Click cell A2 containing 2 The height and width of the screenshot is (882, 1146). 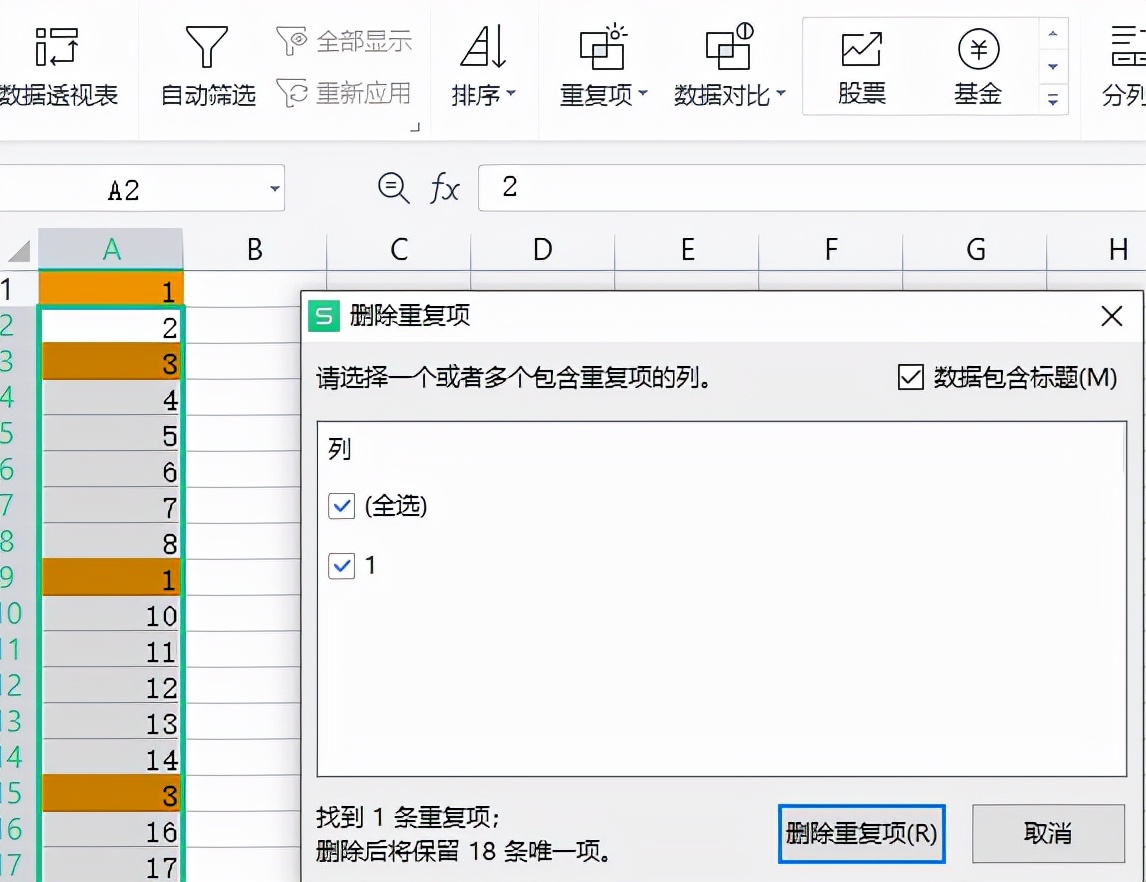[110, 326]
